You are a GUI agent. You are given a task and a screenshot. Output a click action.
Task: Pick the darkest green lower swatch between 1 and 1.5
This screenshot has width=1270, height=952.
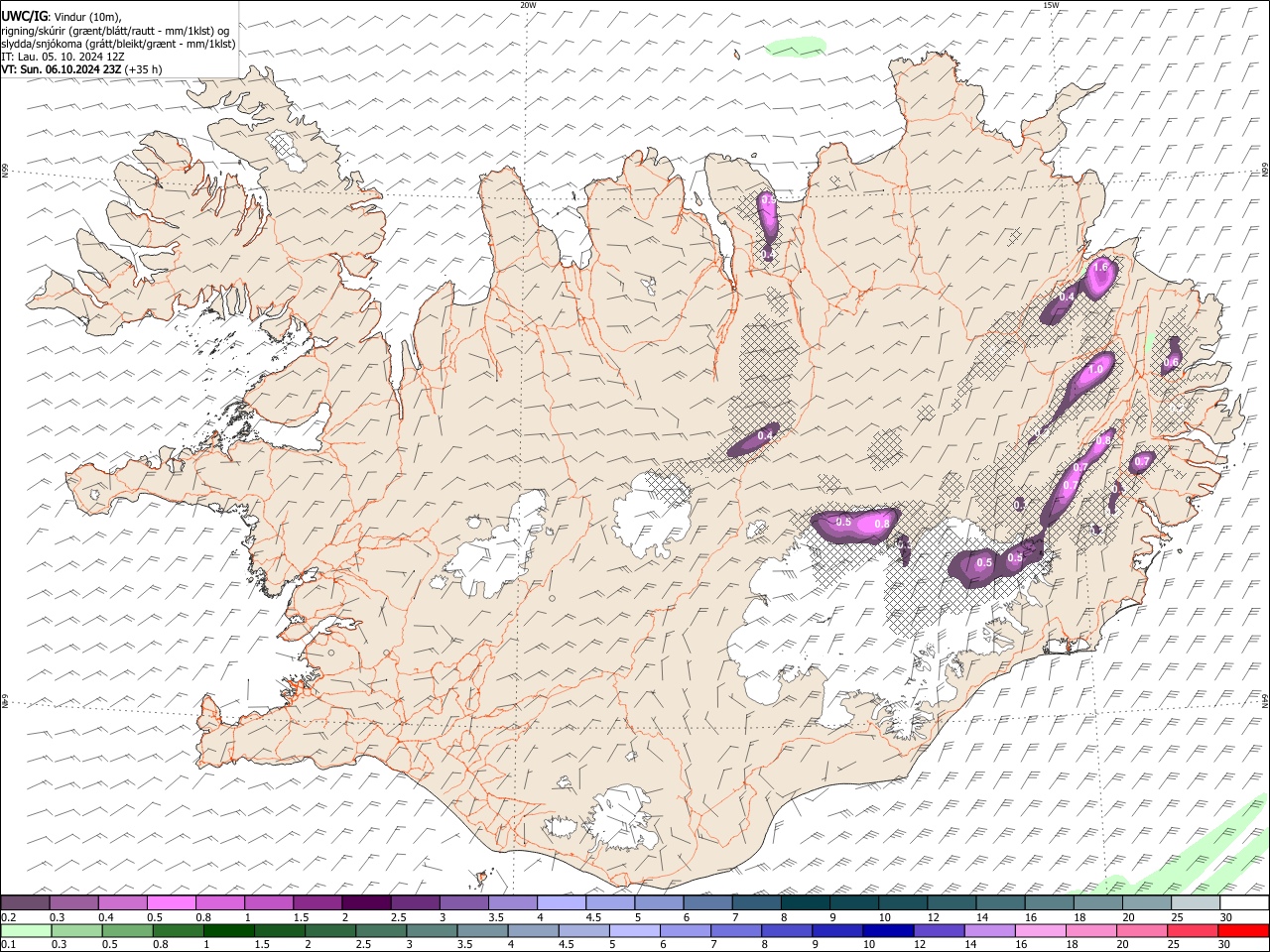point(228,930)
